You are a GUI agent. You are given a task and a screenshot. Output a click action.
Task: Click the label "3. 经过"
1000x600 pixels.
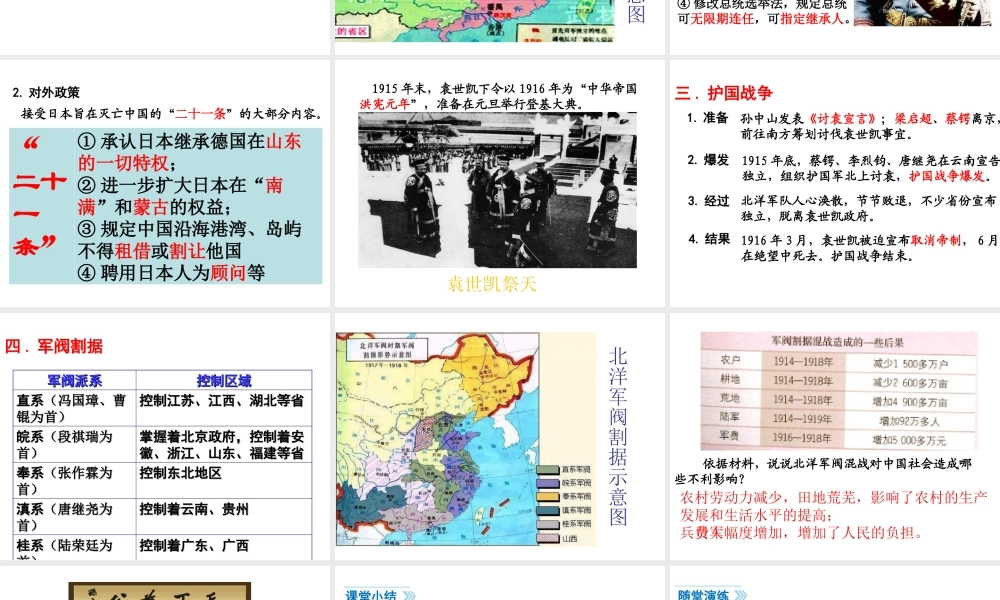click(x=708, y=201)
